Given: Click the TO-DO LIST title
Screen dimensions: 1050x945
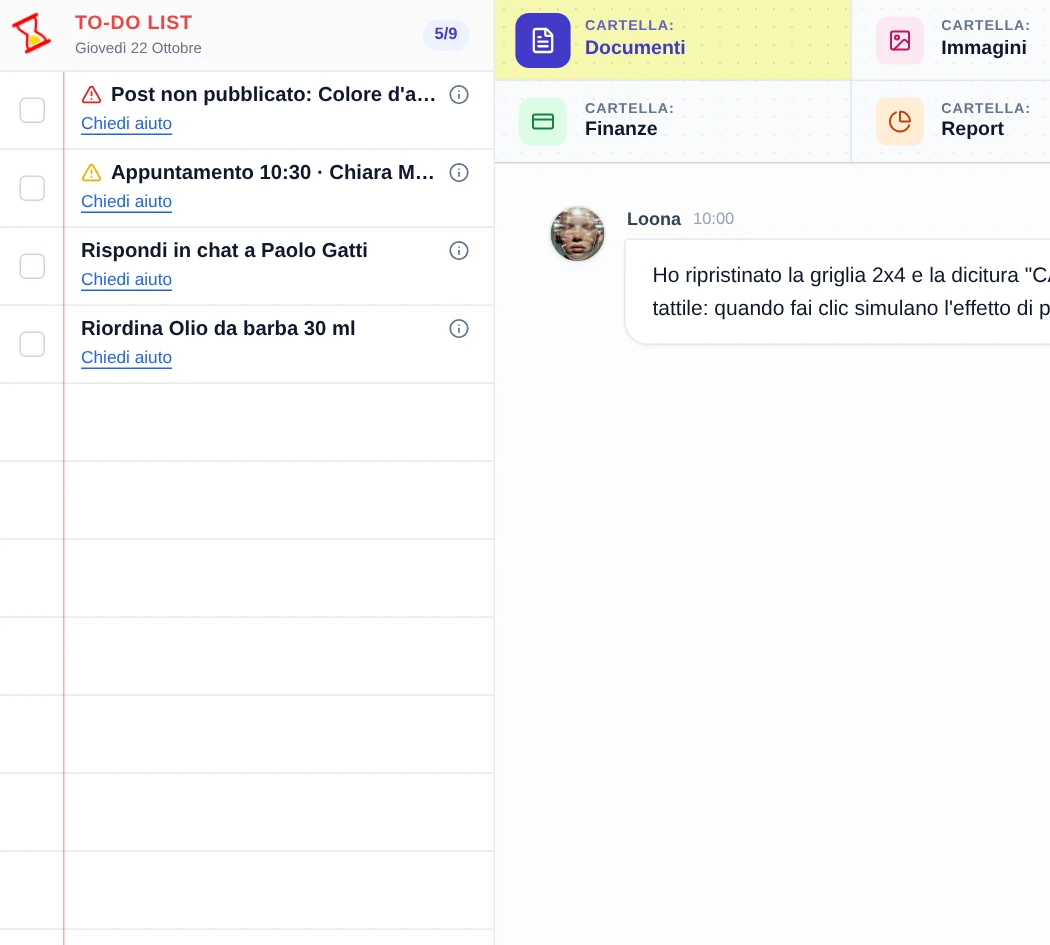Looking at the screenshot, I should point(133,23).
